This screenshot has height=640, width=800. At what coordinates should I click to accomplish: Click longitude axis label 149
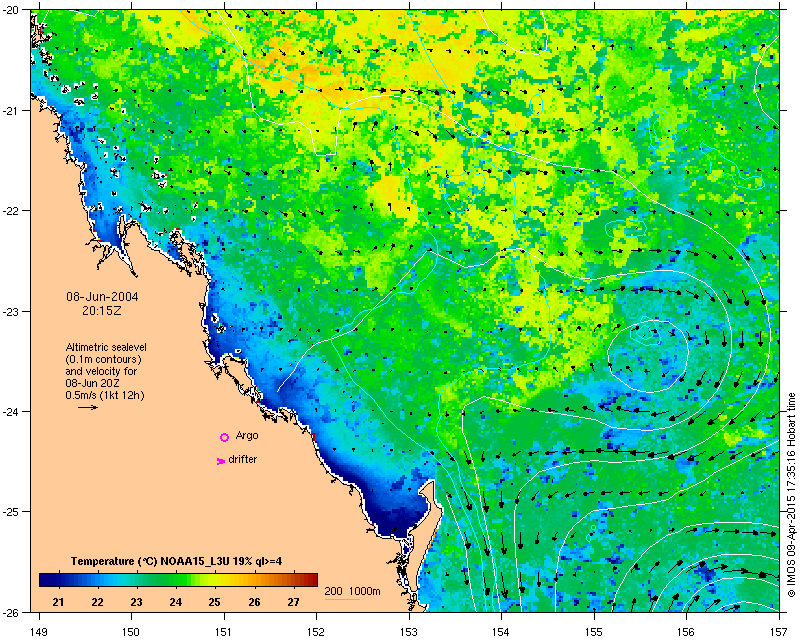pos(39,632)
